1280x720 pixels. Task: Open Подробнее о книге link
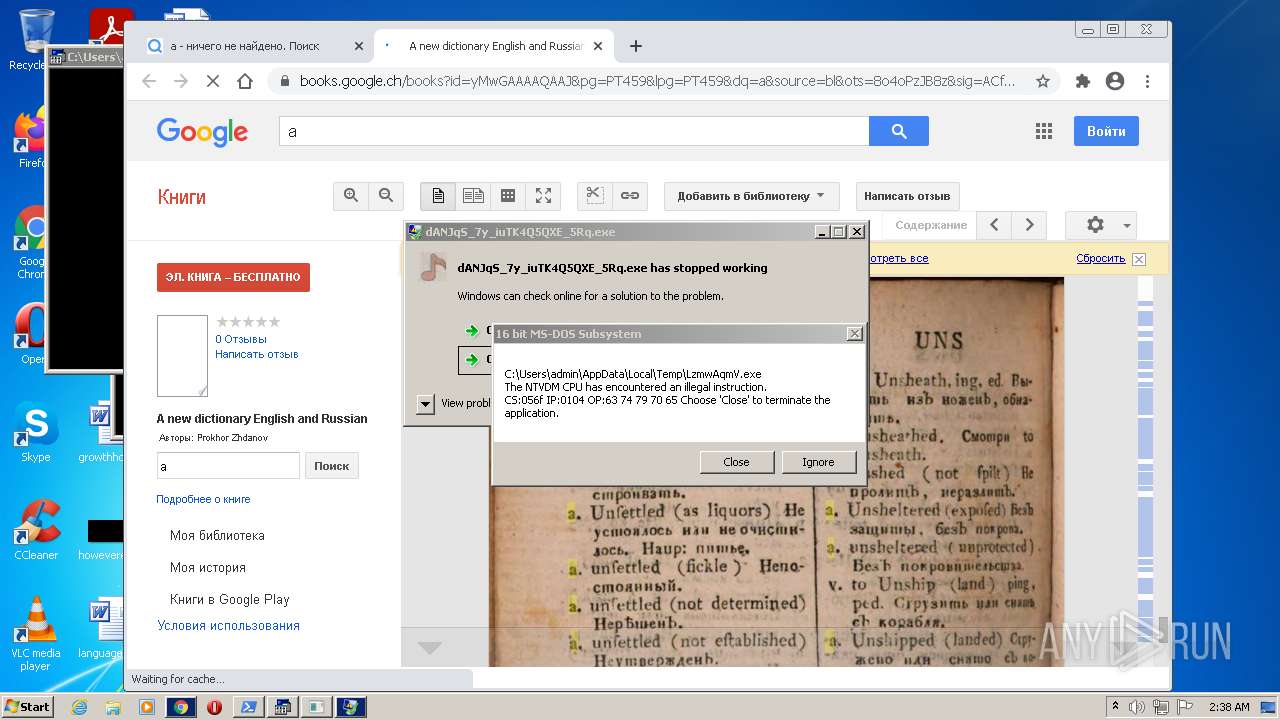pos(203,499)
